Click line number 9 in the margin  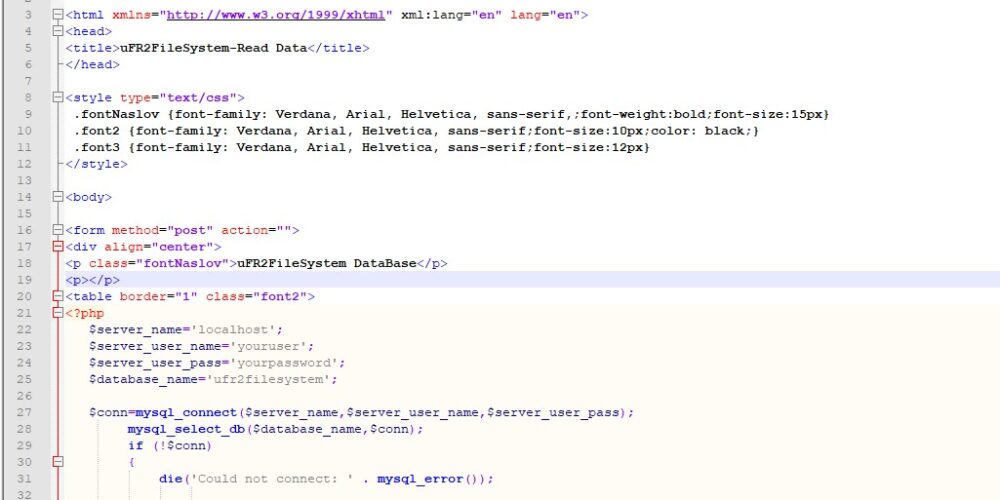(x=27, y=114)
